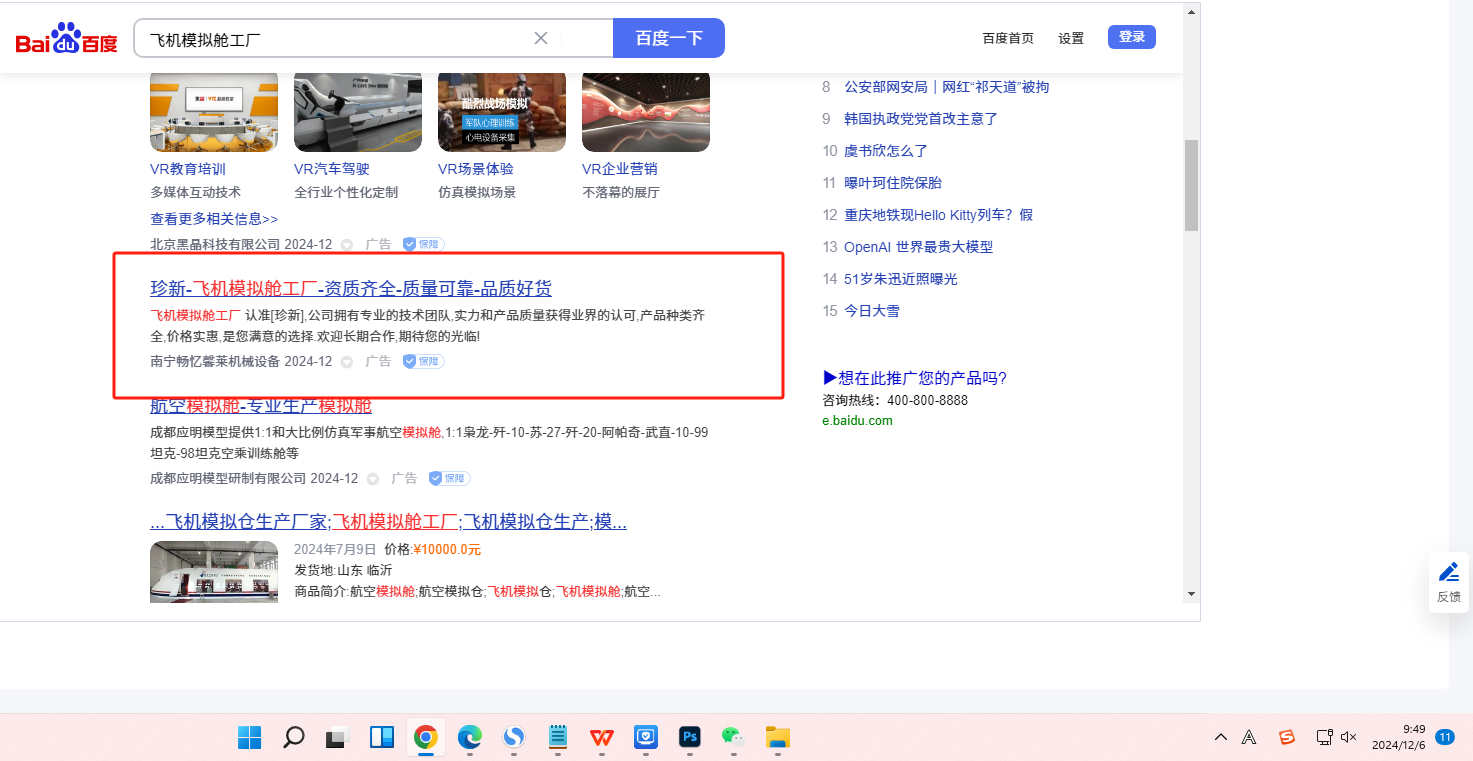Expand hidden system tray icons chevron
Screen dimensions: 1473x761
point(1220,737)
